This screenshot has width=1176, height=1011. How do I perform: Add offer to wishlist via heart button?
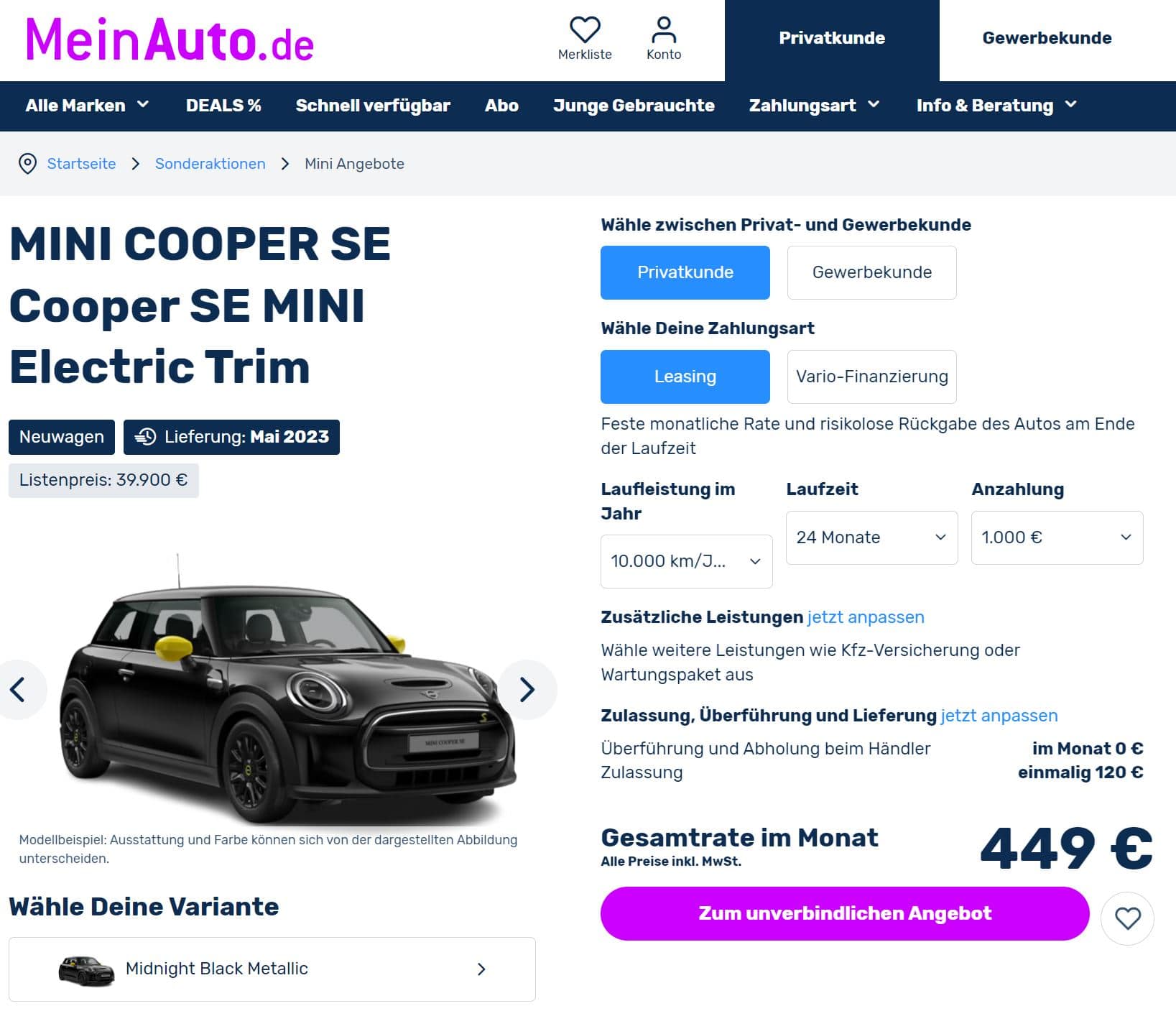(1127, 918)
